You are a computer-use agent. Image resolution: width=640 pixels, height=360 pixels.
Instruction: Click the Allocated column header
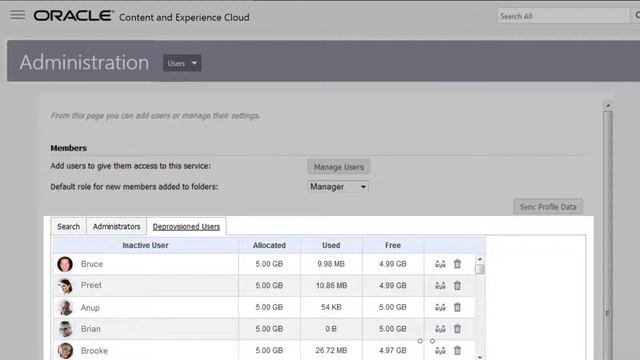[269, 245]
